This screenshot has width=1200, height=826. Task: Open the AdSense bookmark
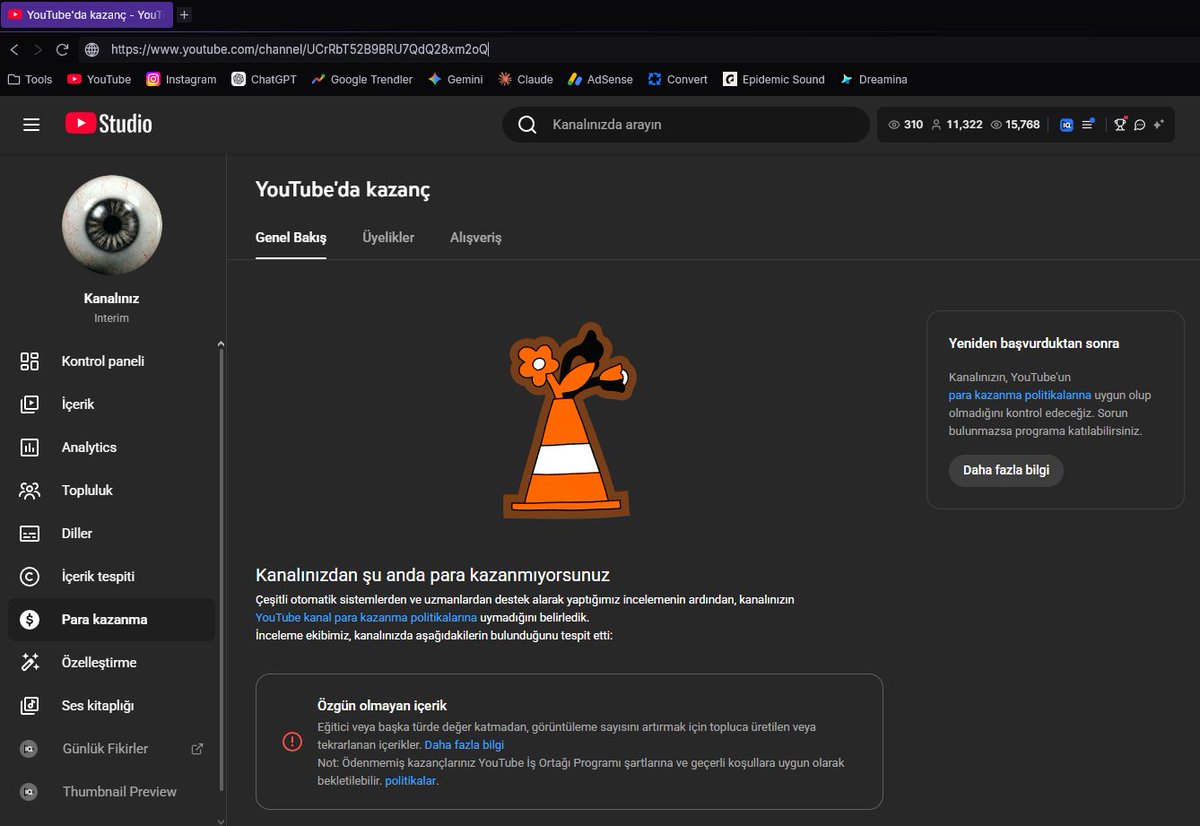(x=601, y=79)
